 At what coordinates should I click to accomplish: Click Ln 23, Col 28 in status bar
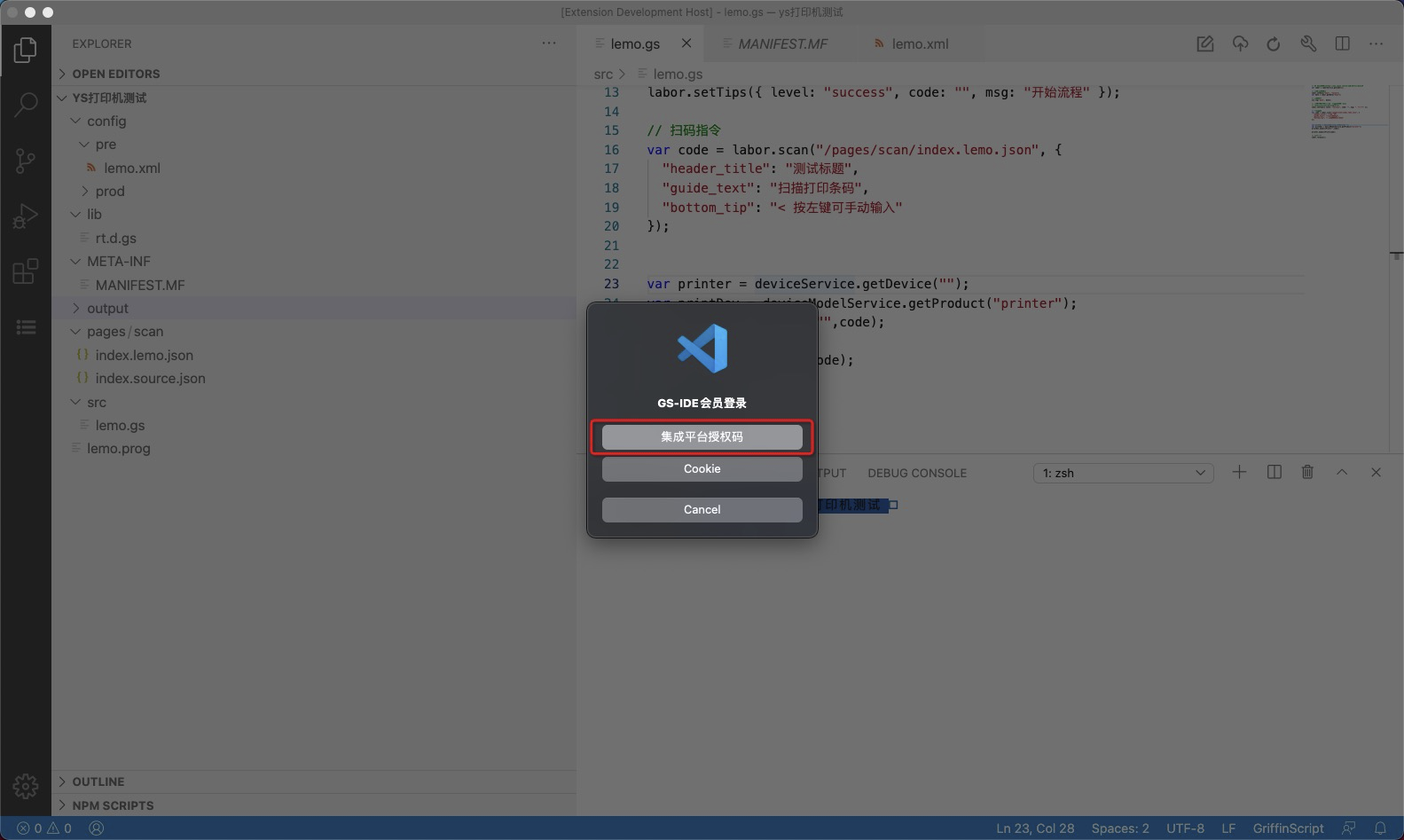(x=1035, y=828)
